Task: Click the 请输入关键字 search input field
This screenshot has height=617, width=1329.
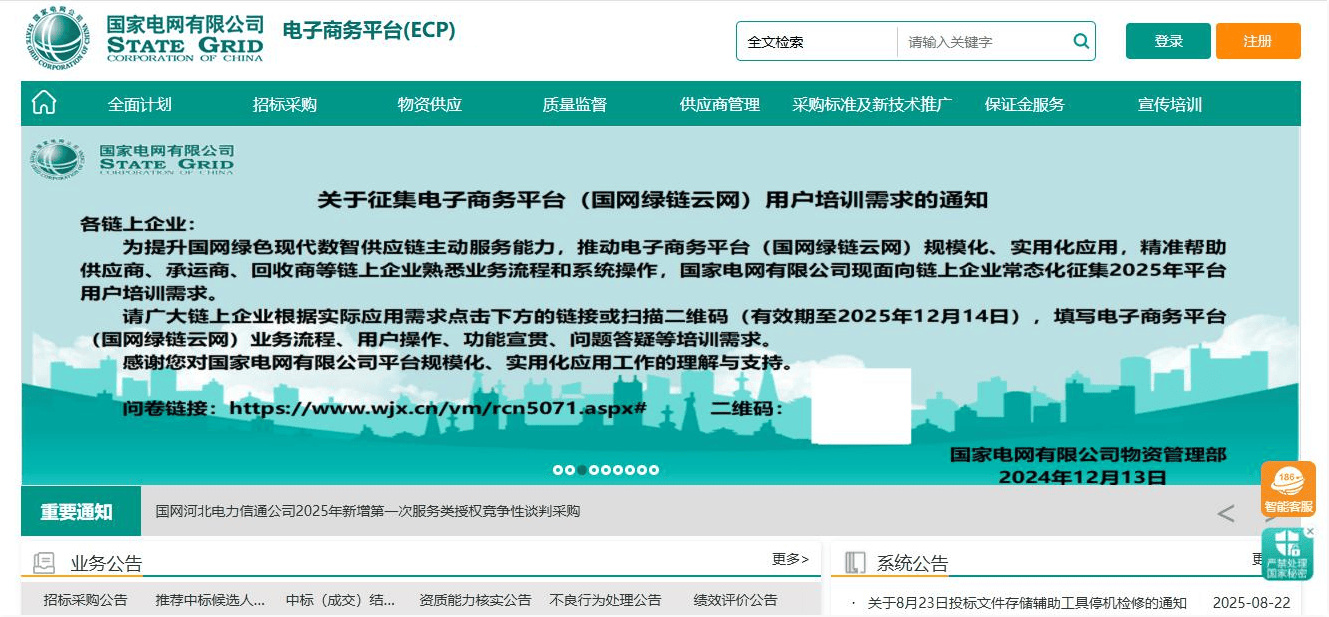Action: point(985,42)
